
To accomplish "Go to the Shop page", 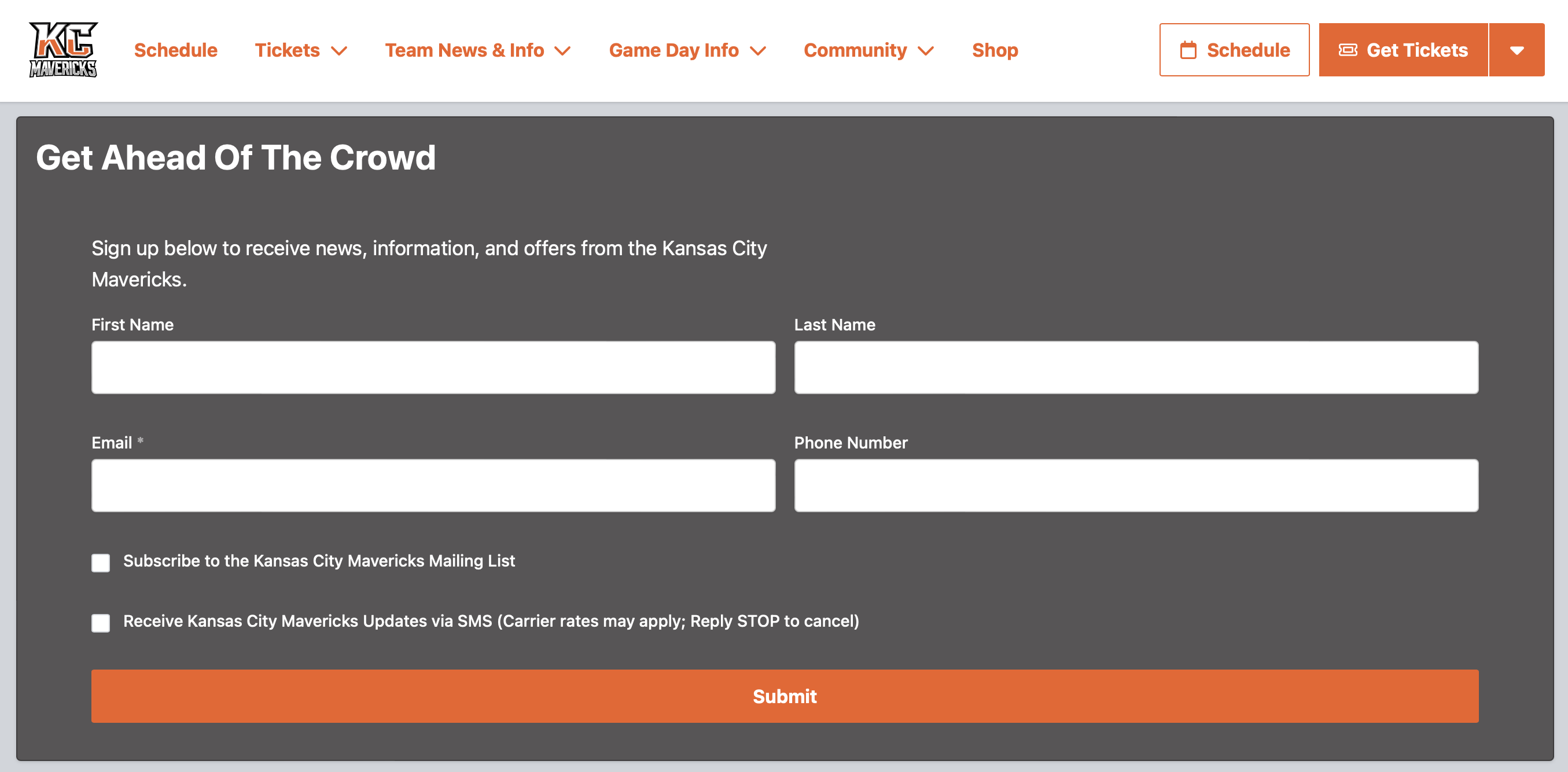I will [x=995, y=50].
